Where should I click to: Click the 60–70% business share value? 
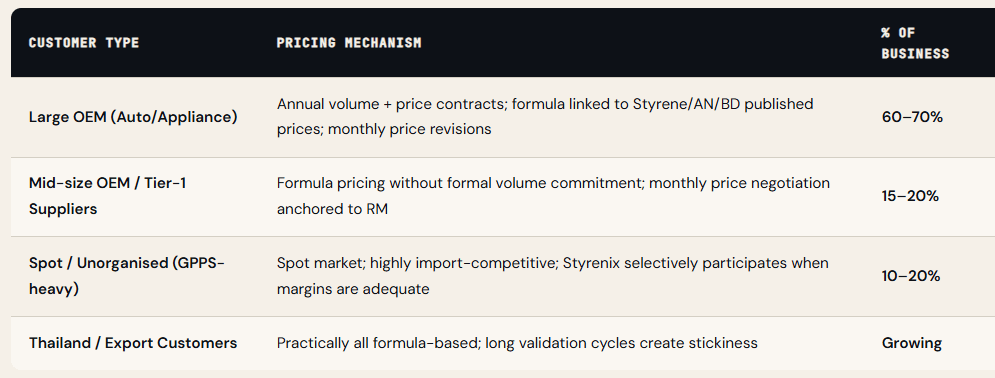[913, 117]
